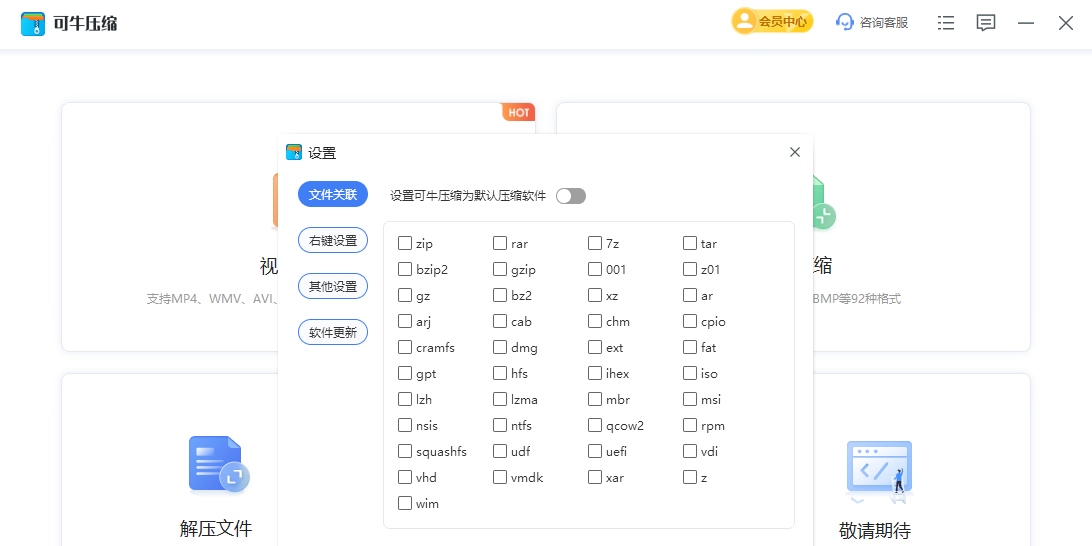
Task: Select the iso association checkbox
Action: click(689, 373)
